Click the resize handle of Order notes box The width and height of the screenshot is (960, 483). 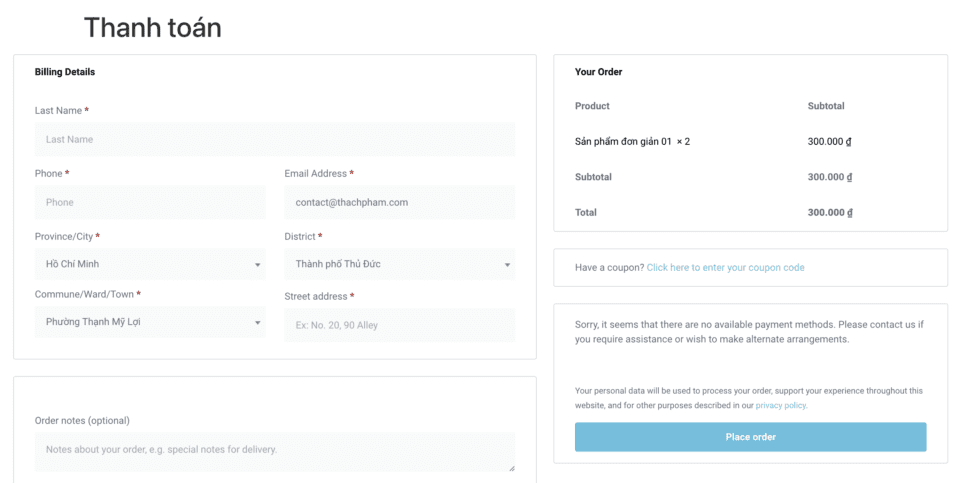point(511,467)
